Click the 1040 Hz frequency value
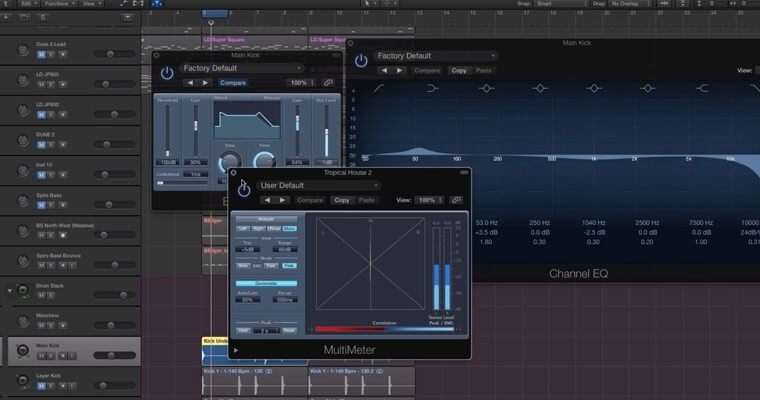This screenshot has width=760, height=400. [594, 223]
